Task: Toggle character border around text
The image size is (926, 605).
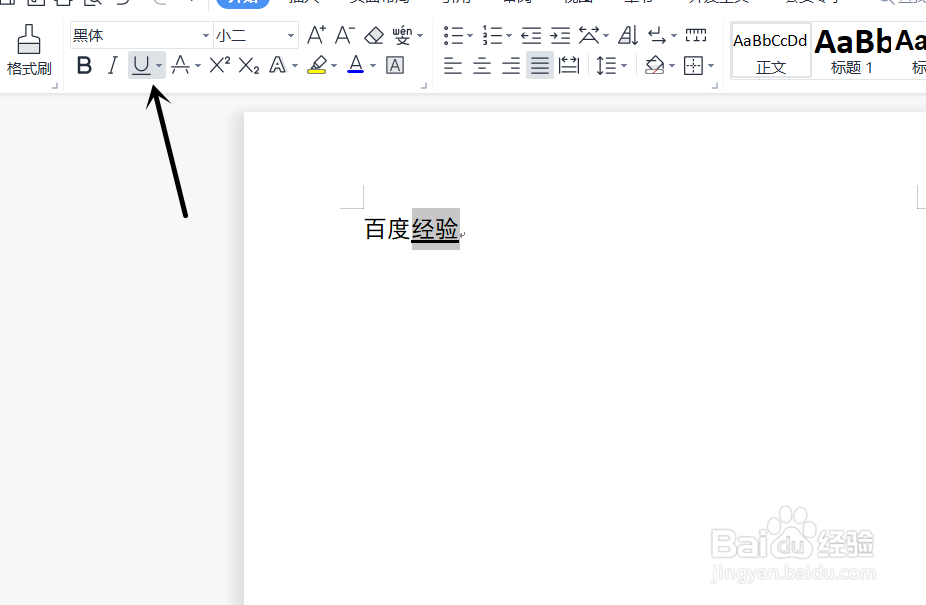Action: [x=395, y=65]
